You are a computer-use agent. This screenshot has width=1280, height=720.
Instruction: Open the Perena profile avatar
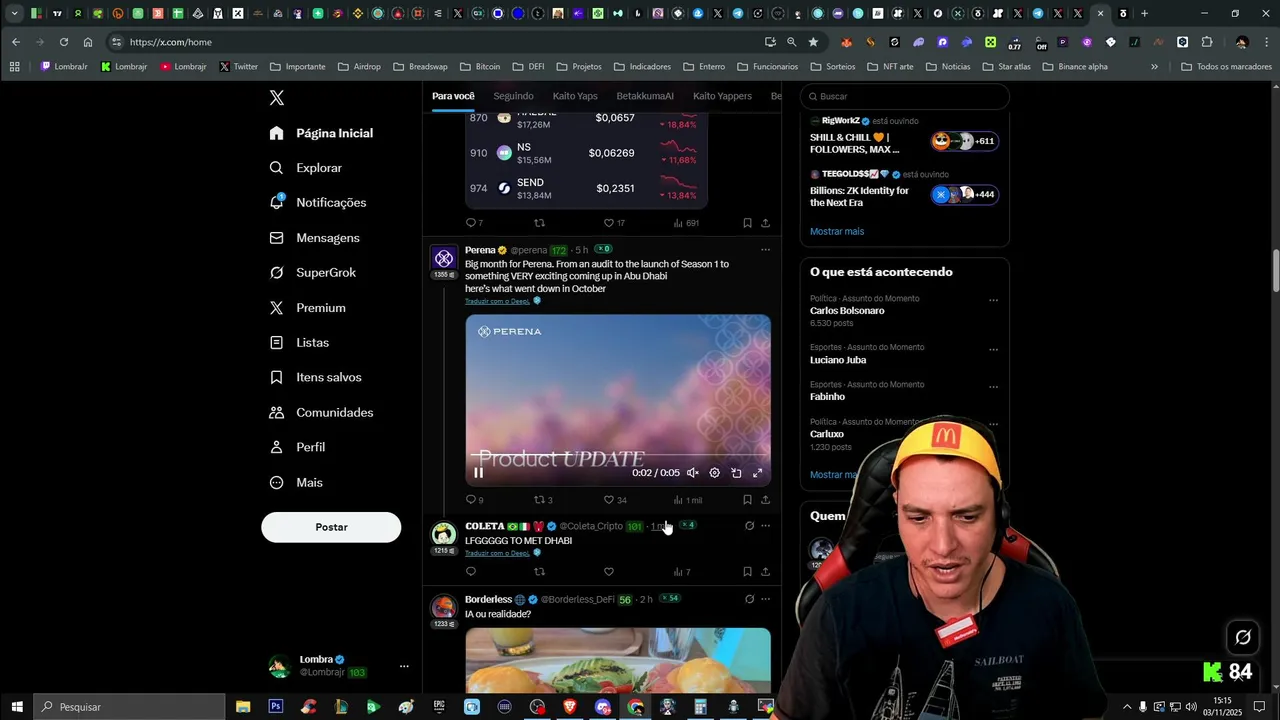[x=444, y=259]
